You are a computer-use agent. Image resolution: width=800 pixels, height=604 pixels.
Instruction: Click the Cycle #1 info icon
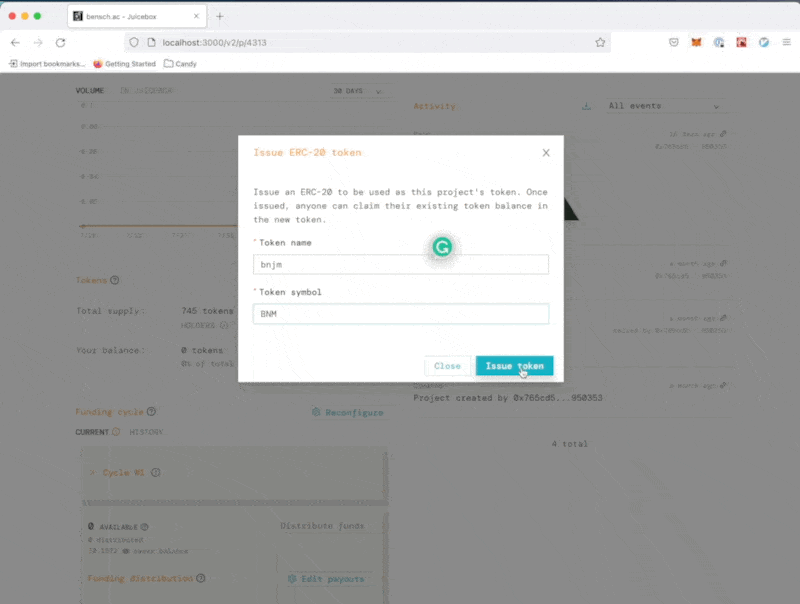coord(156,472)
